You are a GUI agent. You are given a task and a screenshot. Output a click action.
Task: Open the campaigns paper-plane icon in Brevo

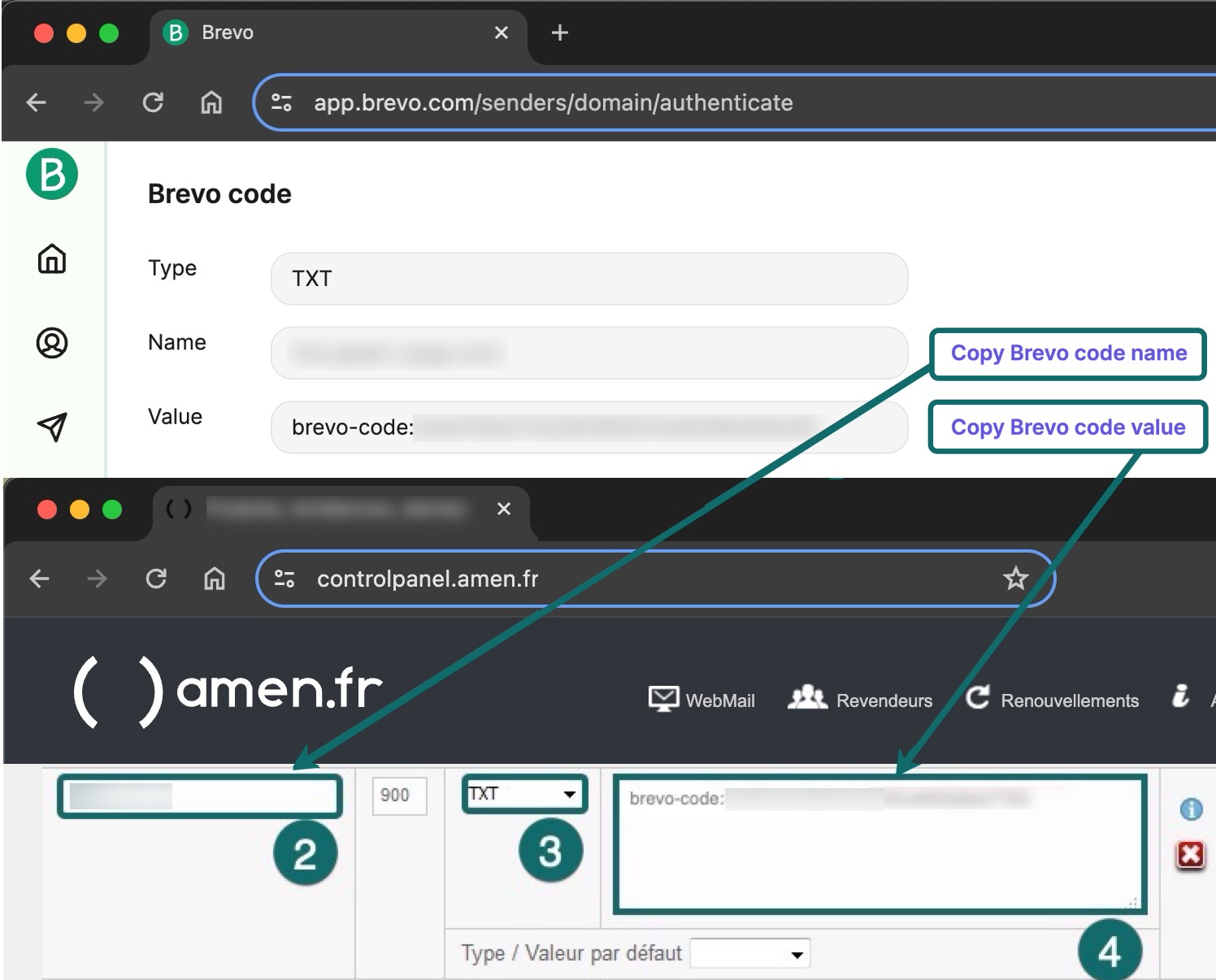coord(52,427)
